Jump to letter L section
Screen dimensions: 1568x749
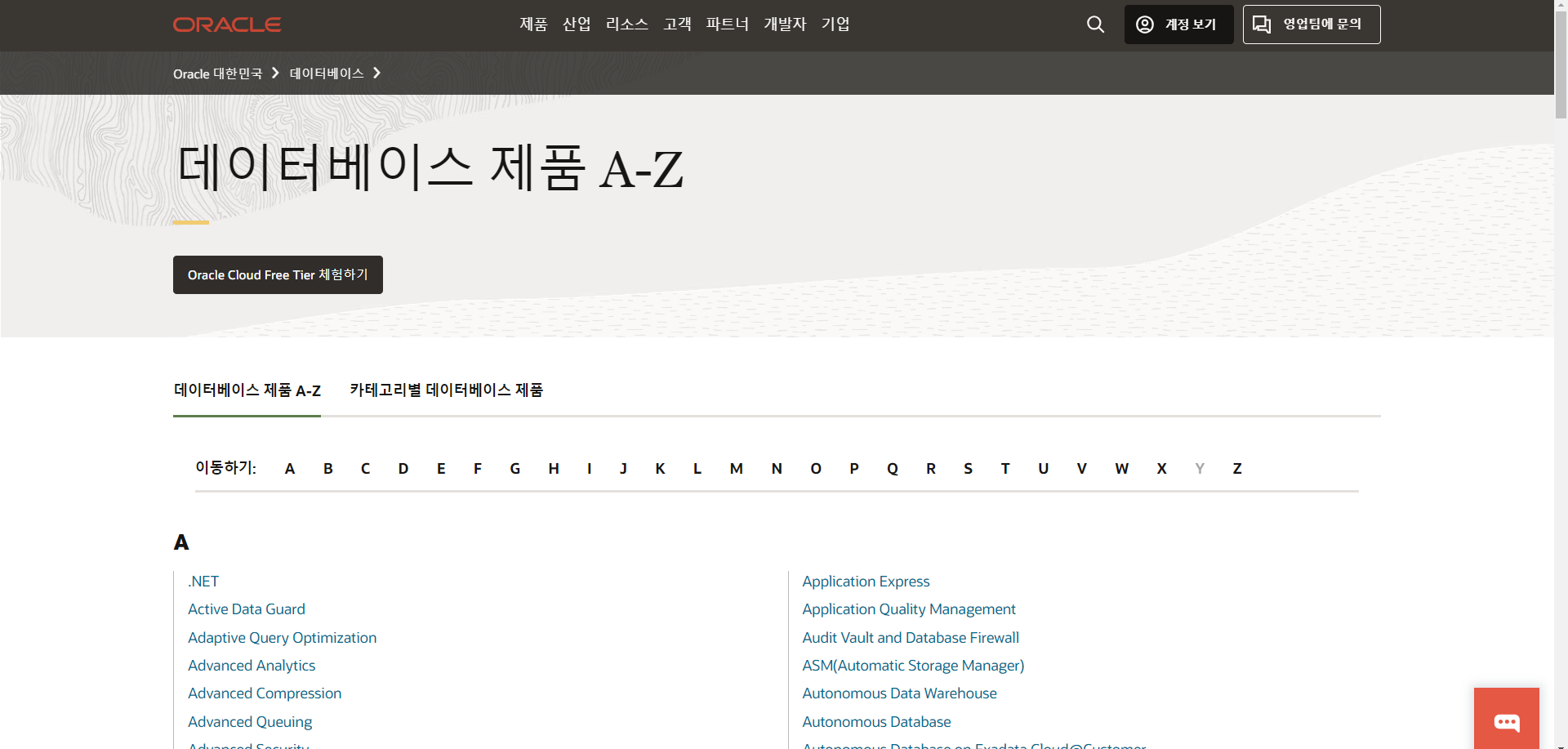[697, 468]
